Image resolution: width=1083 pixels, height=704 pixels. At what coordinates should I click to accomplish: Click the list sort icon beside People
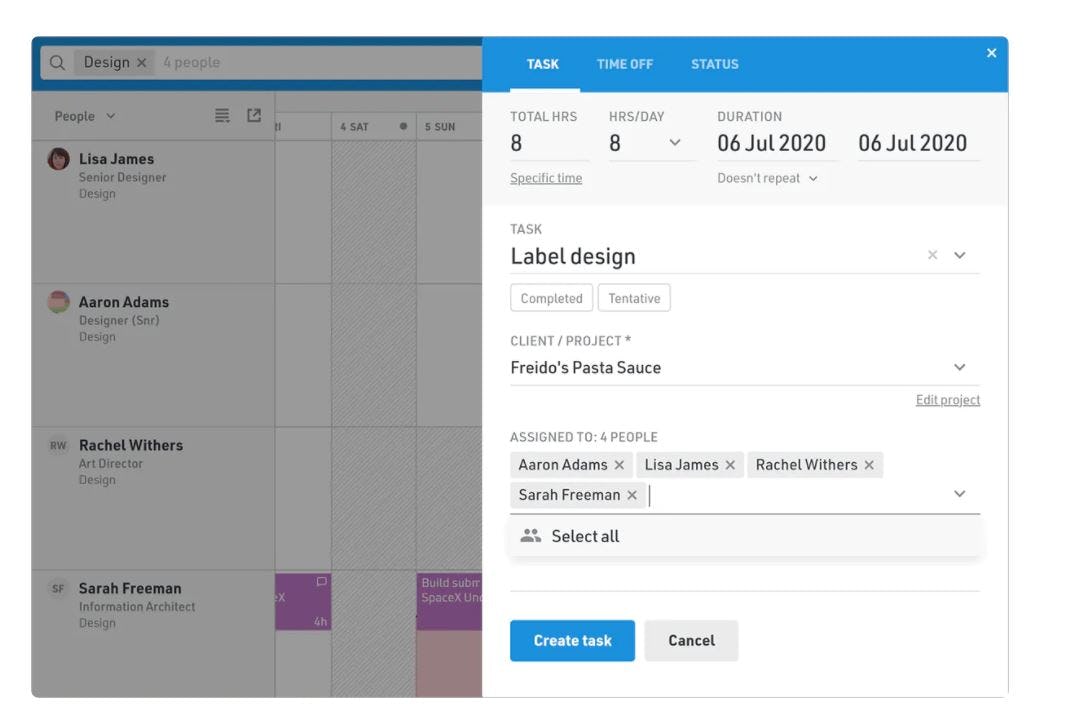point(222,116)
